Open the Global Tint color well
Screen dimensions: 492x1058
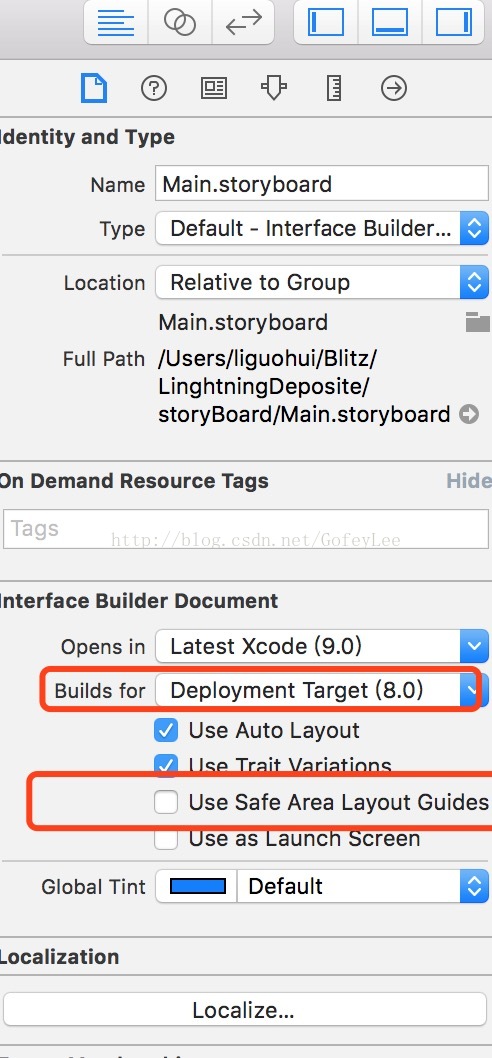[197, 886]
